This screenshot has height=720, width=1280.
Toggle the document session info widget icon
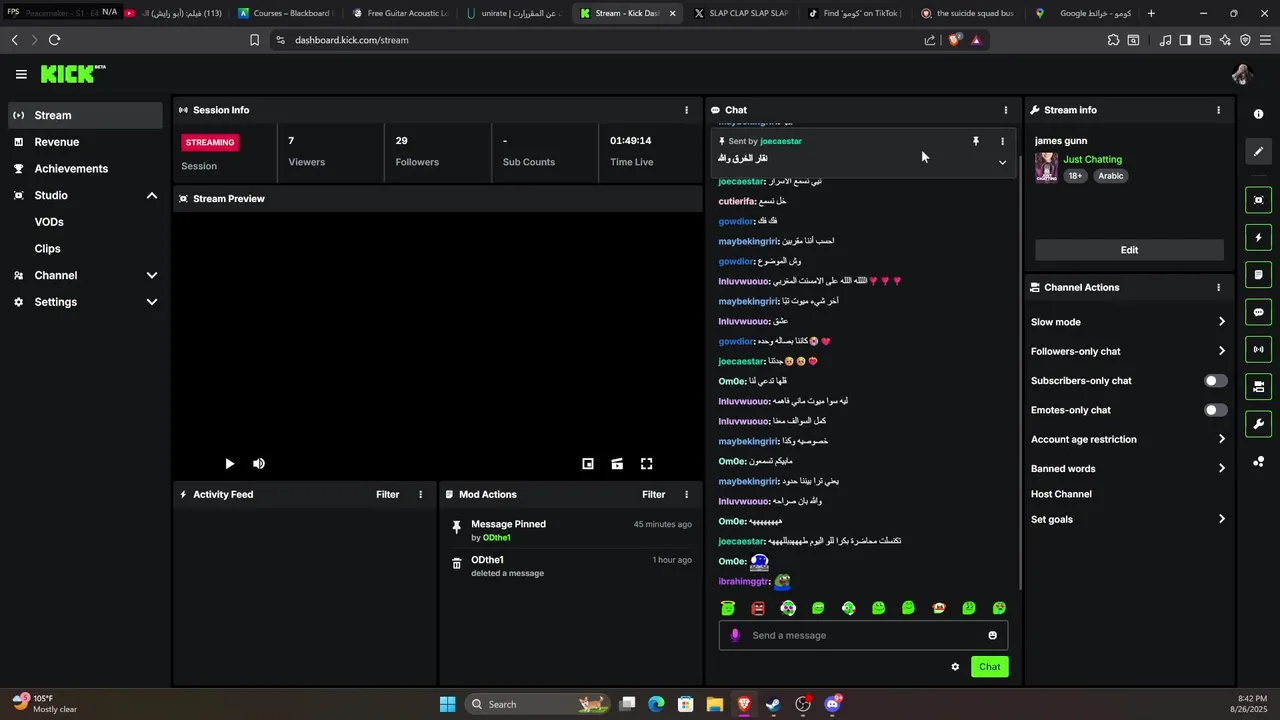click(1259, 275)
